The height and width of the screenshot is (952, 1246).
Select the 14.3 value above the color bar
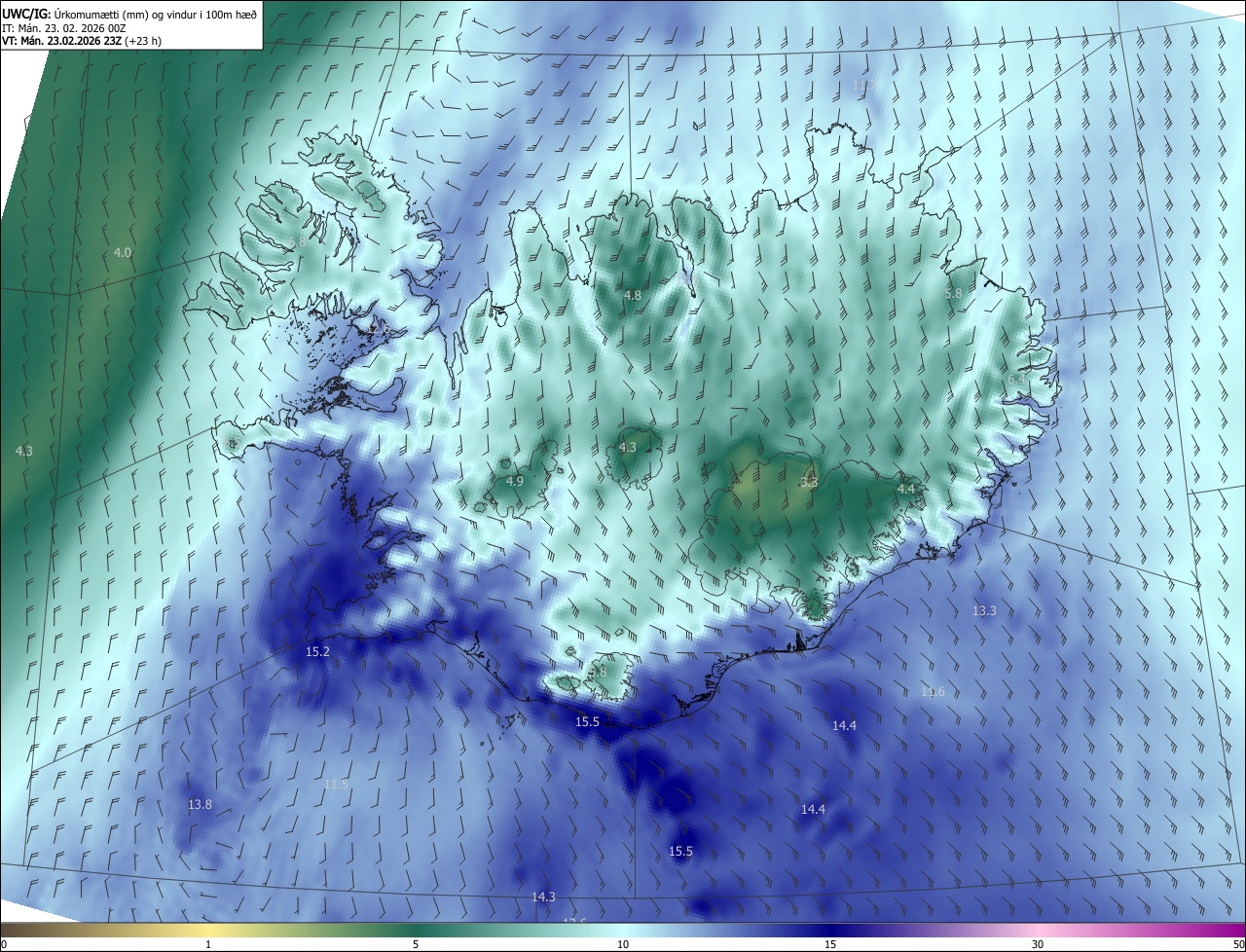point(543,897)
